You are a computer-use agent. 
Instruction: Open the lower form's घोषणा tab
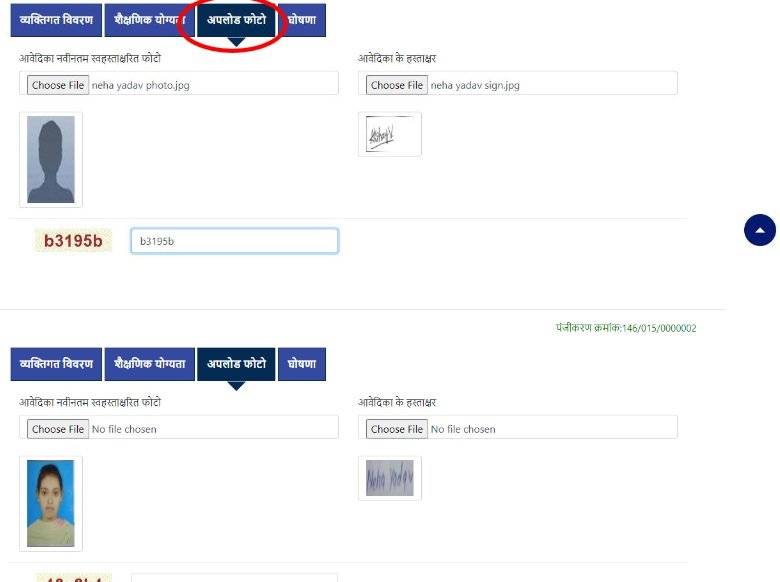[302, 364]
